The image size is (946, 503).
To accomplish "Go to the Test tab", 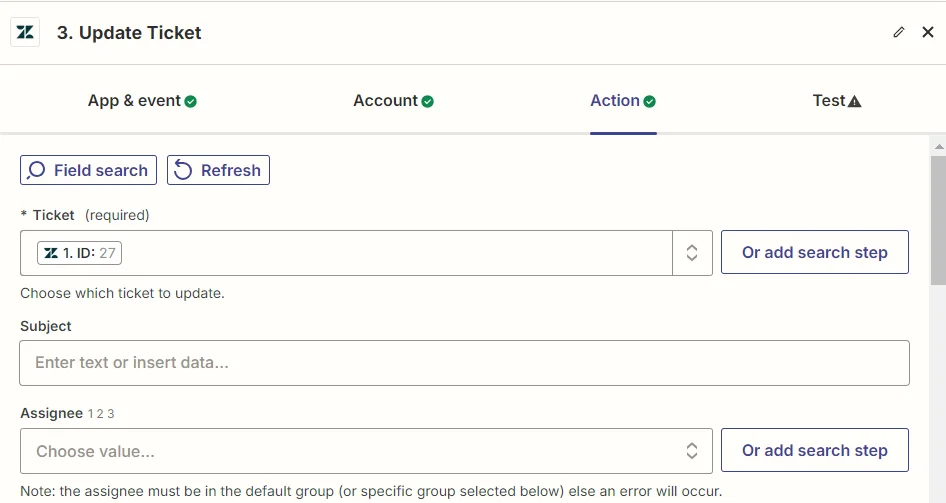I will coord(829,101).
